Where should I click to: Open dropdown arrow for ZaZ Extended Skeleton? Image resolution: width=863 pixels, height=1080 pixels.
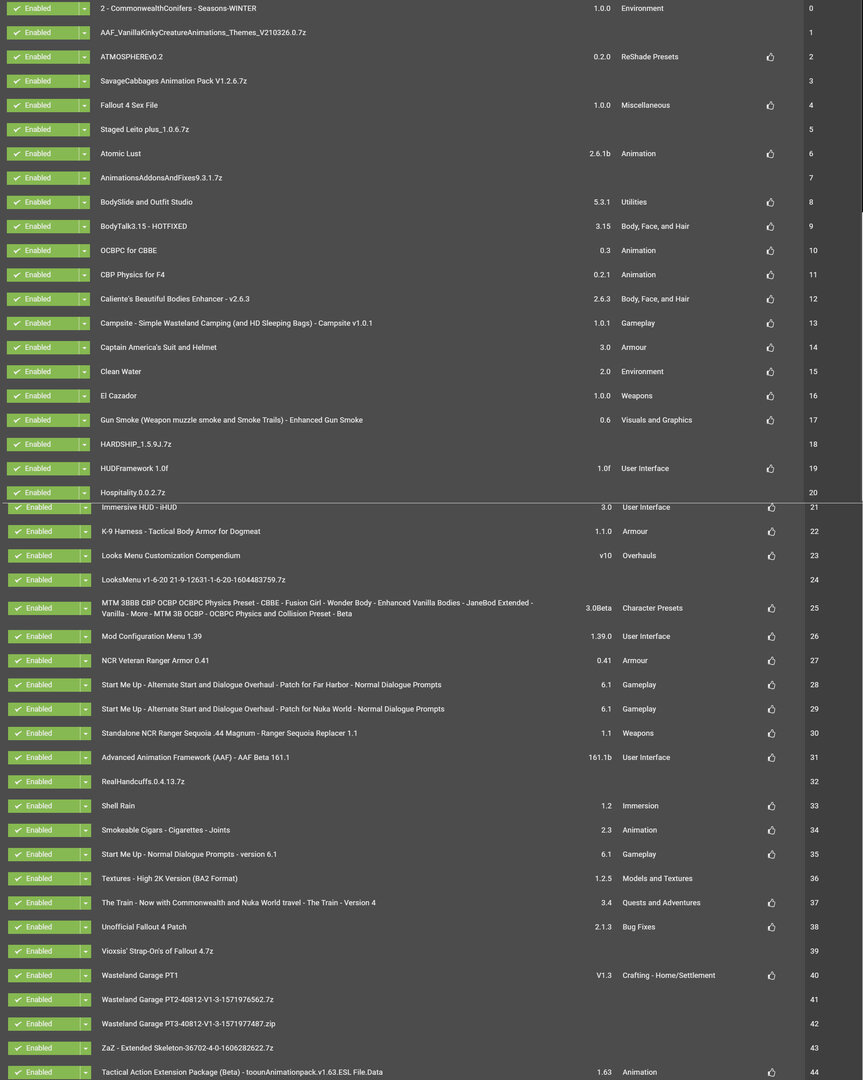point(85,1048)
